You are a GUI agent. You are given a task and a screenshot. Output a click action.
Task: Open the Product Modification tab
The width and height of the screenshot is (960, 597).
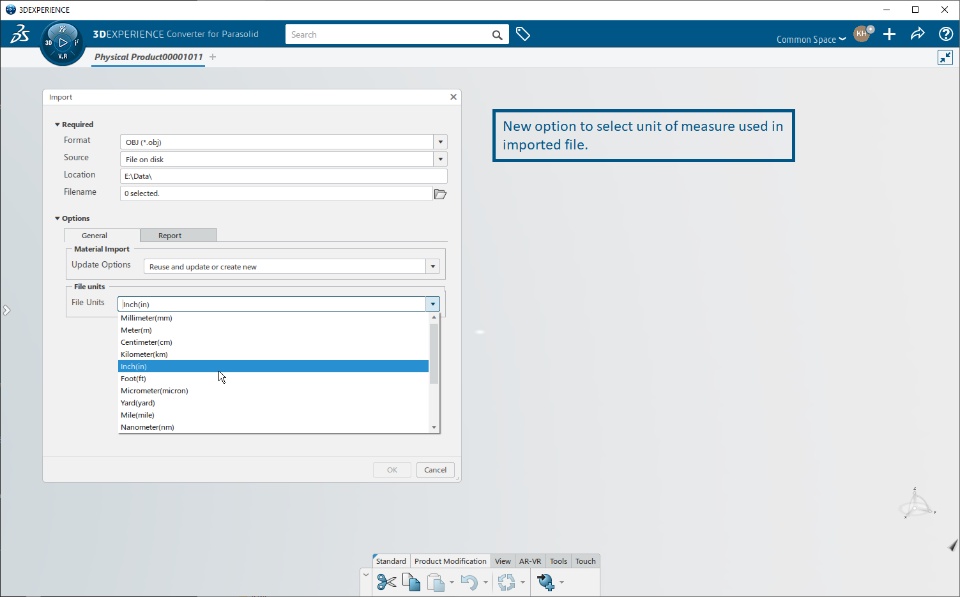(x=450, y=561)
